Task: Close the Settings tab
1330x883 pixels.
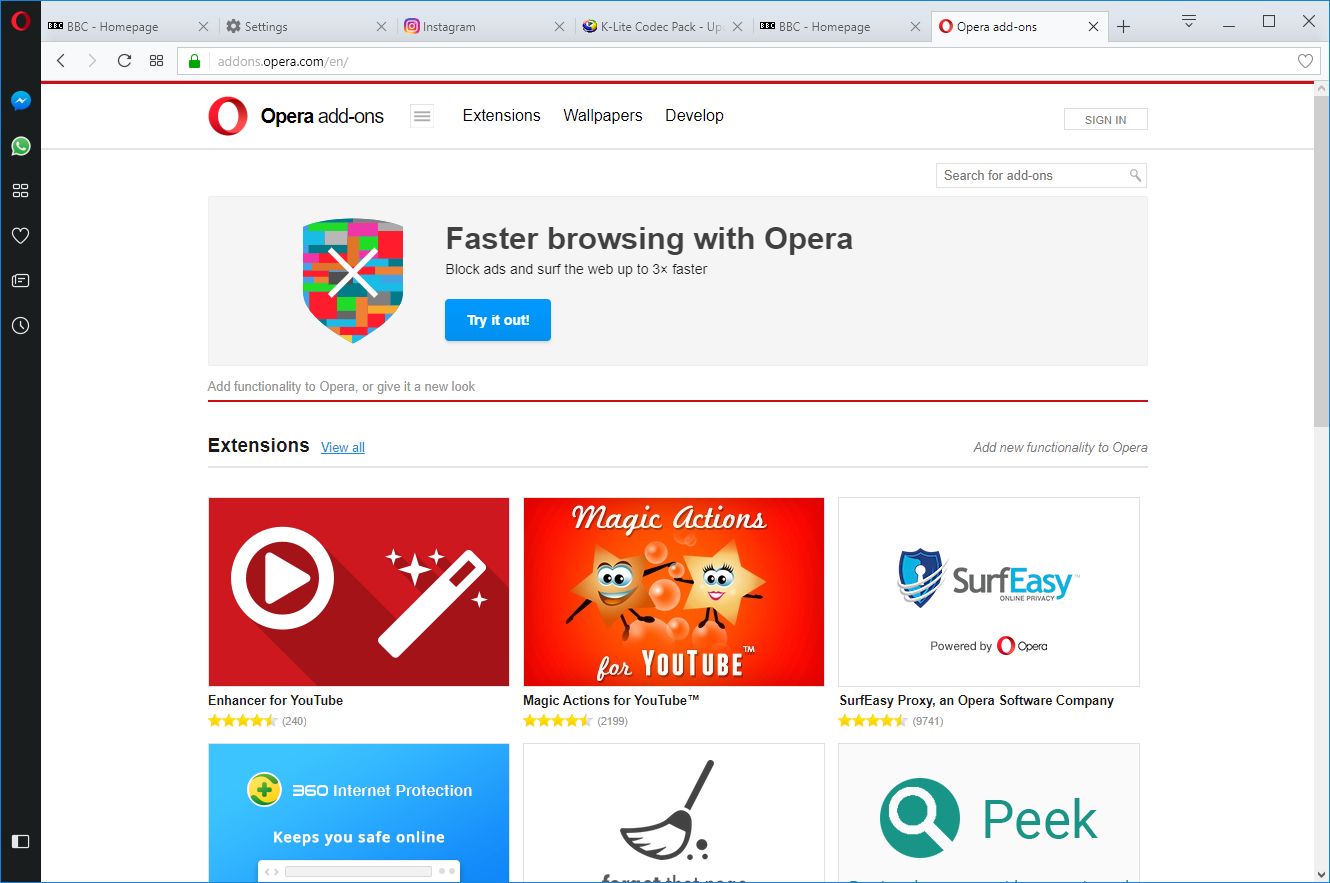Action: [381, 27]
